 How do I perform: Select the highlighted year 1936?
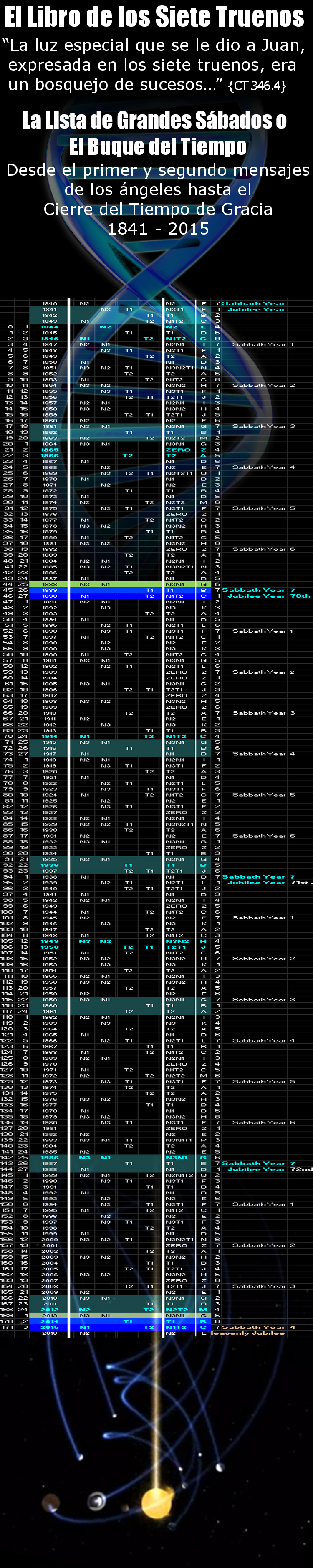coord(49,865)
